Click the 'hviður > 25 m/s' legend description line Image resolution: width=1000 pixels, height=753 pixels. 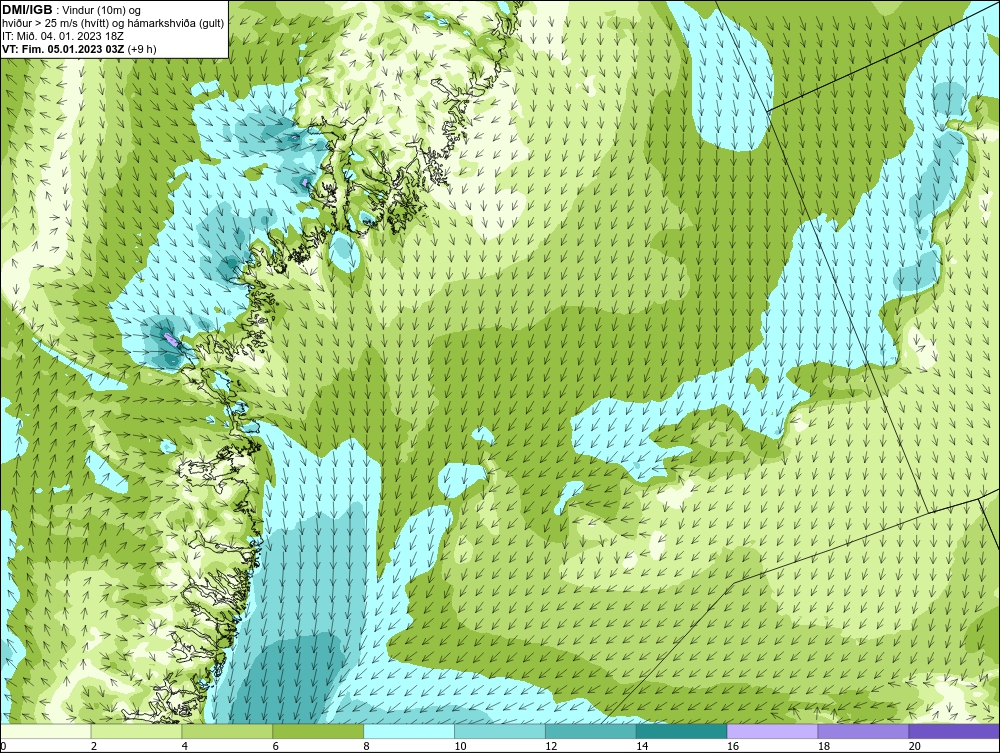113,23
